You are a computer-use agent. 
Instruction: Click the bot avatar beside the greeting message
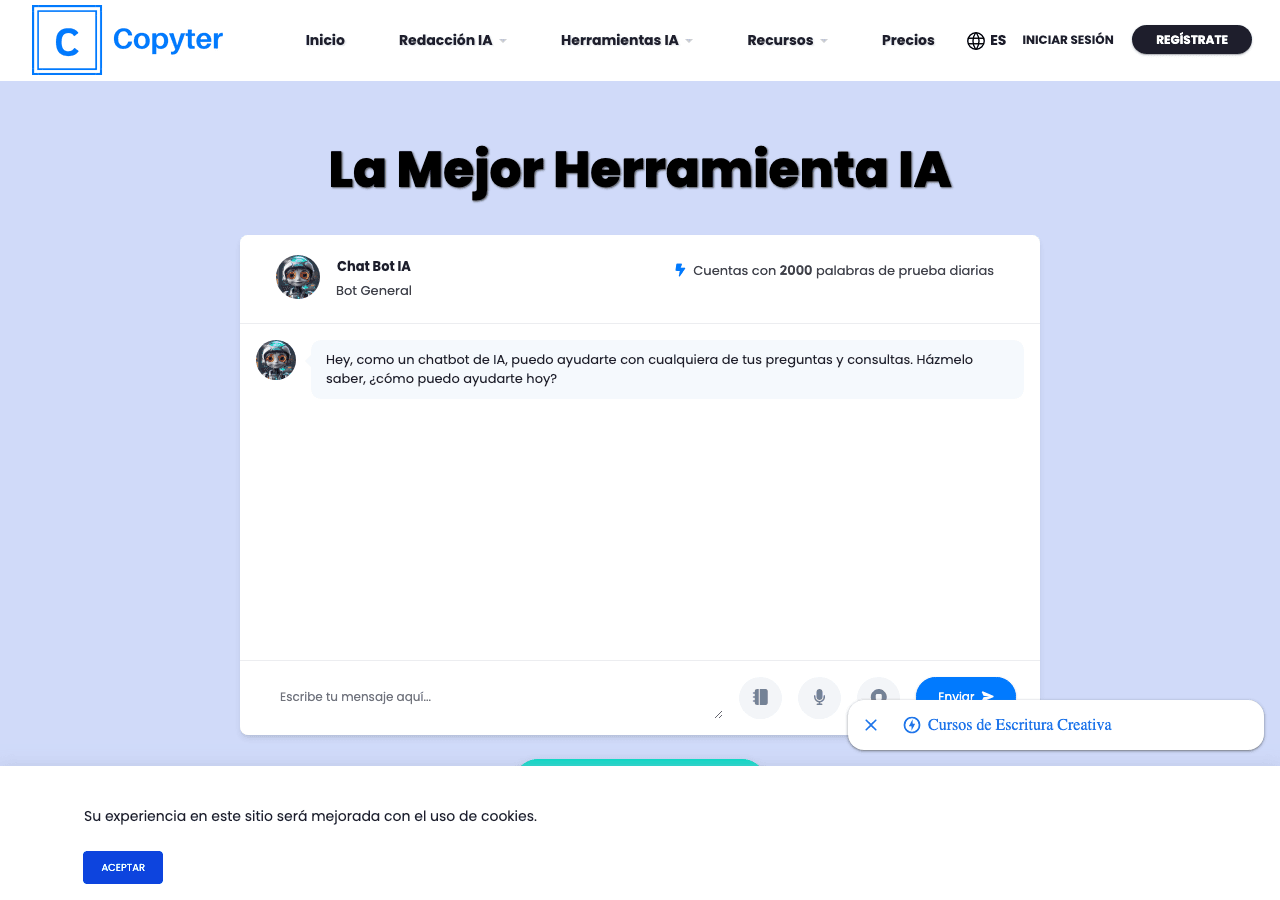[x=276, y=360]
